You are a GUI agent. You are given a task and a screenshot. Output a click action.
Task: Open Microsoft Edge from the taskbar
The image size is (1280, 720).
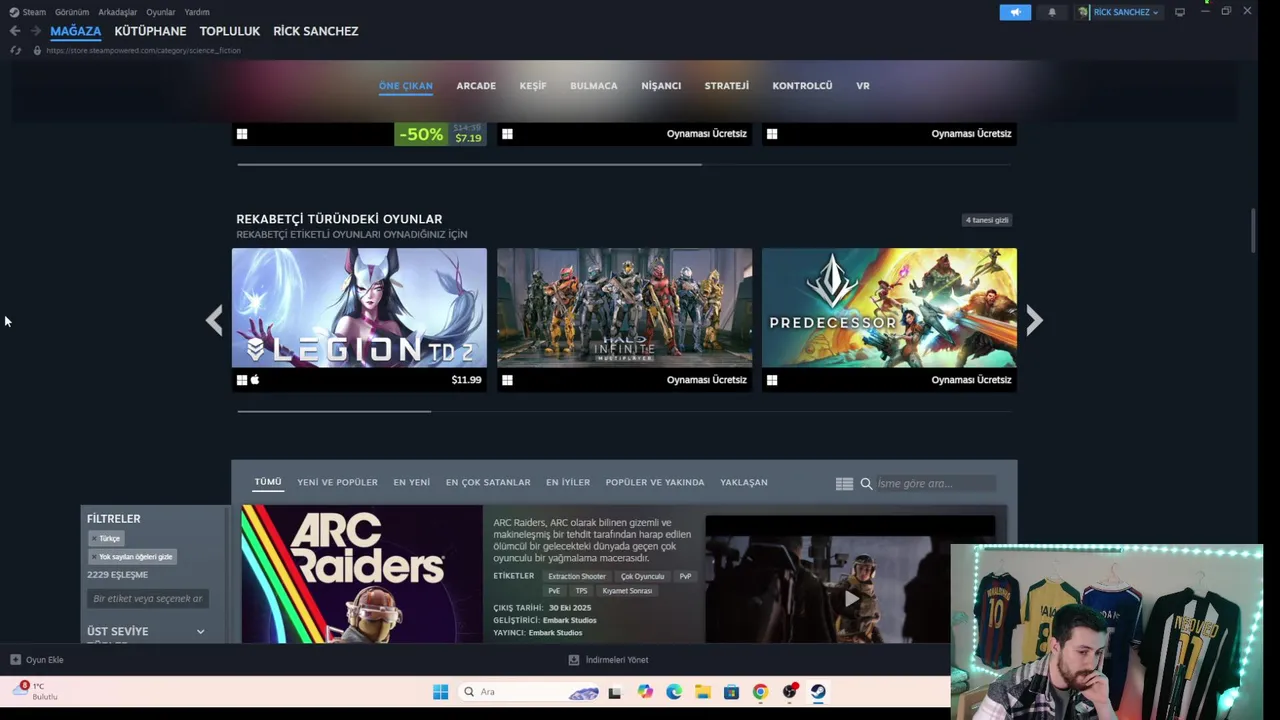coord(674,692)
